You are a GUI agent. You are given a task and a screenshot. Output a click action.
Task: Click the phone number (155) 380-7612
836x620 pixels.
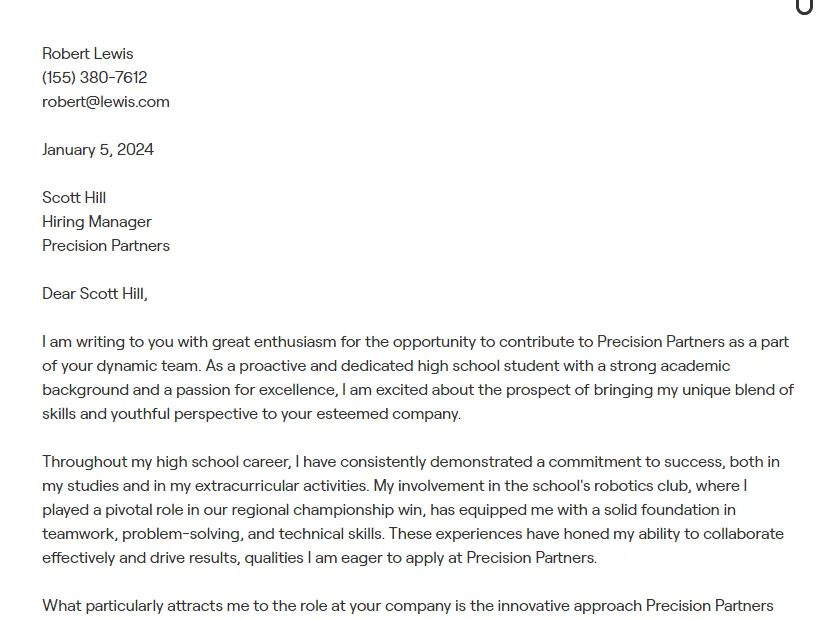[x=95, y=78]
